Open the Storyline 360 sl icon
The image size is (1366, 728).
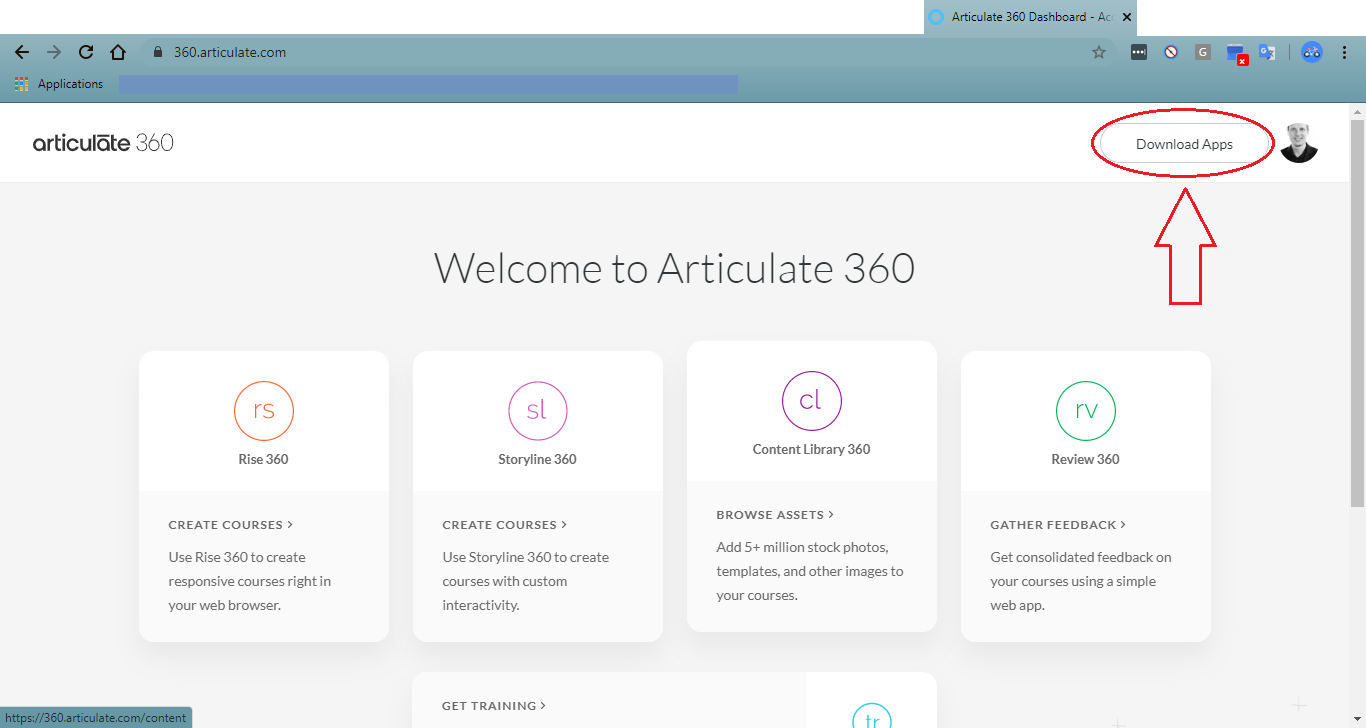click(538, 411)
